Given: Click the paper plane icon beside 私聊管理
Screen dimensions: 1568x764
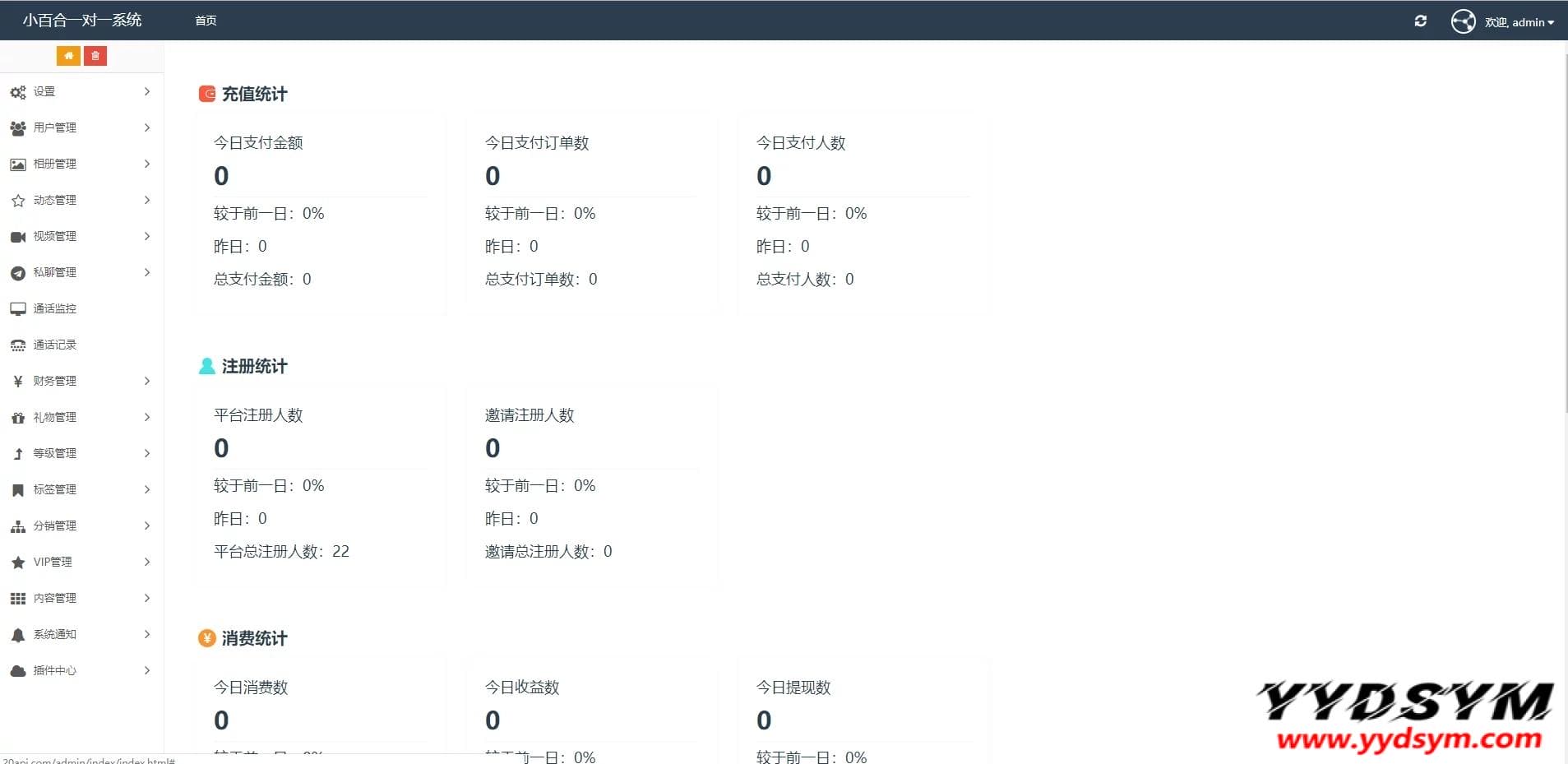Looking at the screenshot, I should coord(18,273).
